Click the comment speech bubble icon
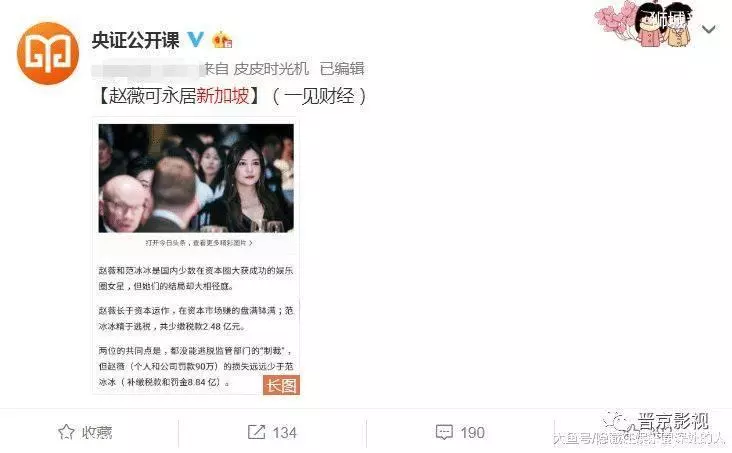This screenshot has width=732, height=453. tap(444, 432)
